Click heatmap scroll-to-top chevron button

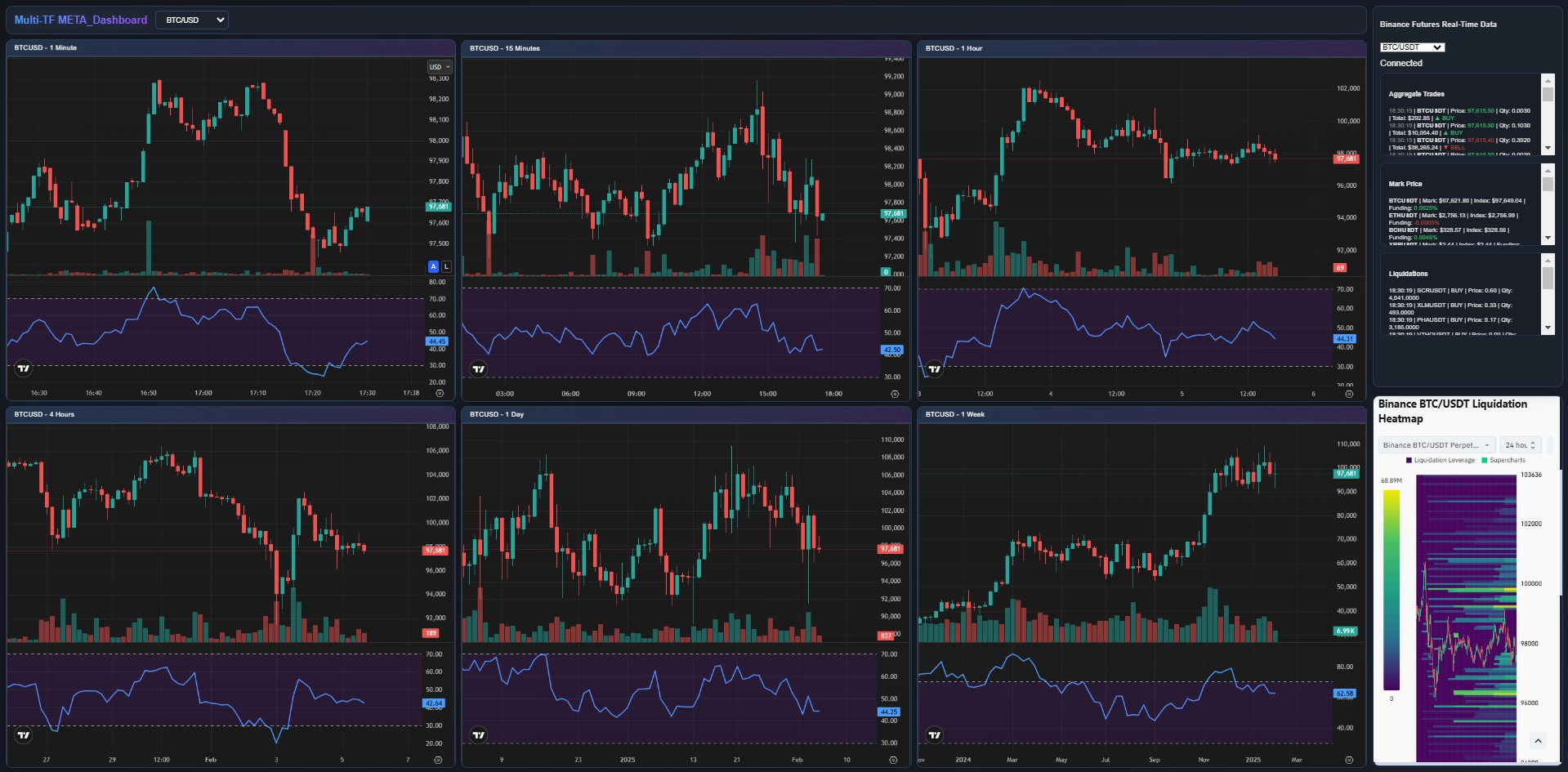click(1538, 741)
